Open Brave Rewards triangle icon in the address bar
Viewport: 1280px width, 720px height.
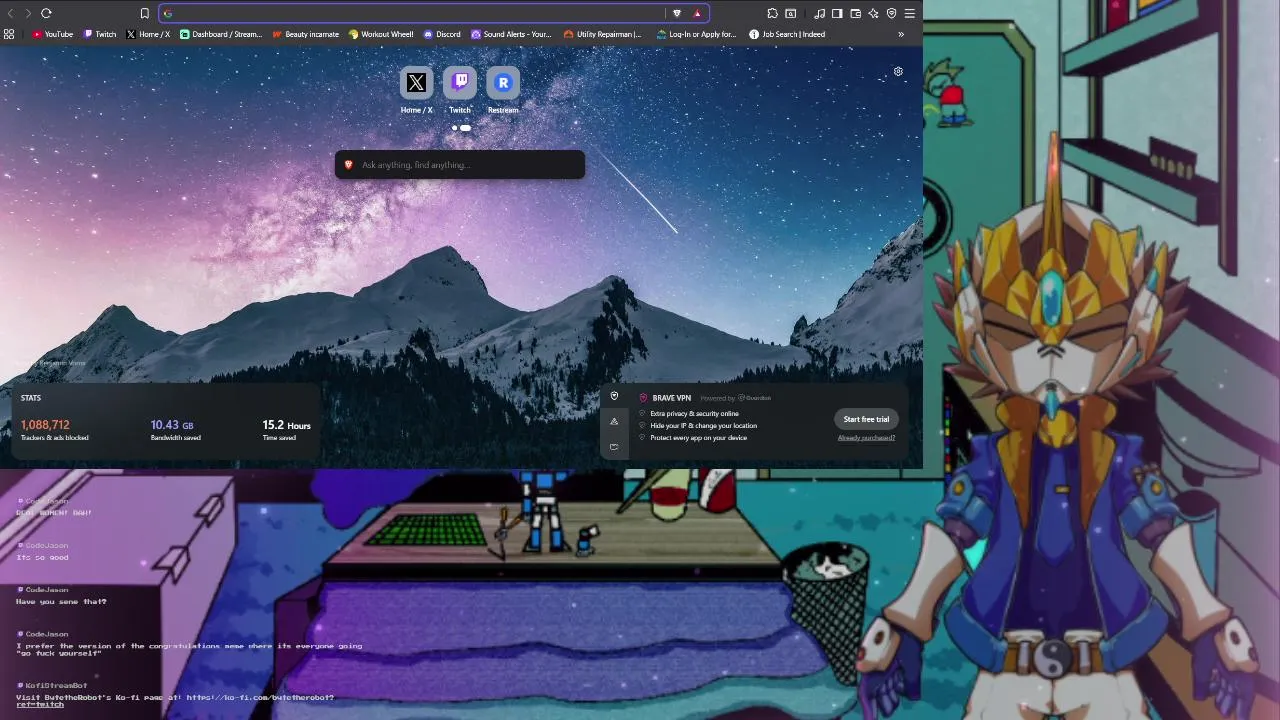(697, 13)
